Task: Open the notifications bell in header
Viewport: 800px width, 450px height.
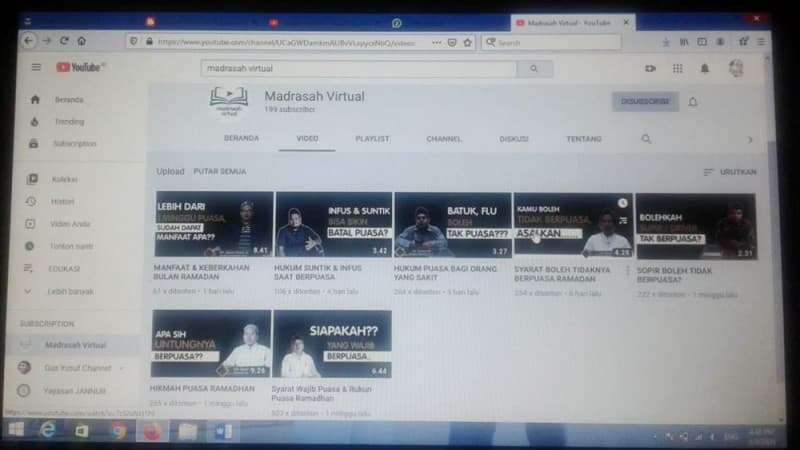Action: [x=705, y=68]
